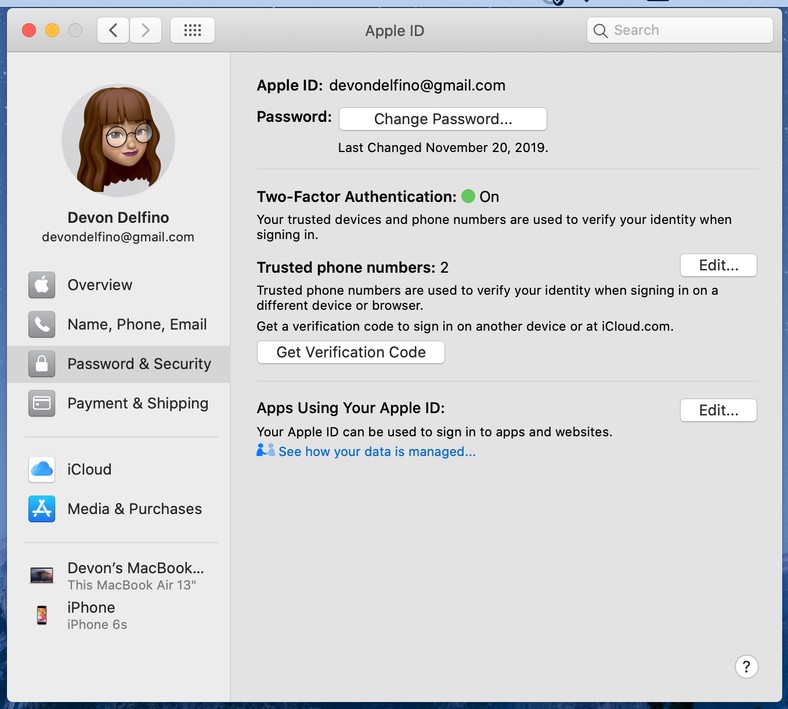788x709 pixels.
Task: Click the Apple logo Overview icon
Action: click(42, 285)
